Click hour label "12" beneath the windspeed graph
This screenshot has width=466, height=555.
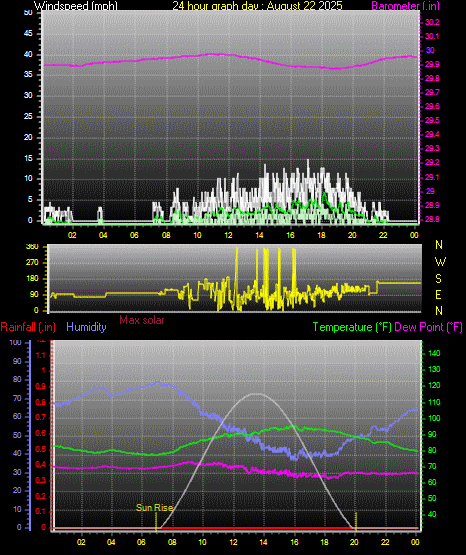coord(228,235)
